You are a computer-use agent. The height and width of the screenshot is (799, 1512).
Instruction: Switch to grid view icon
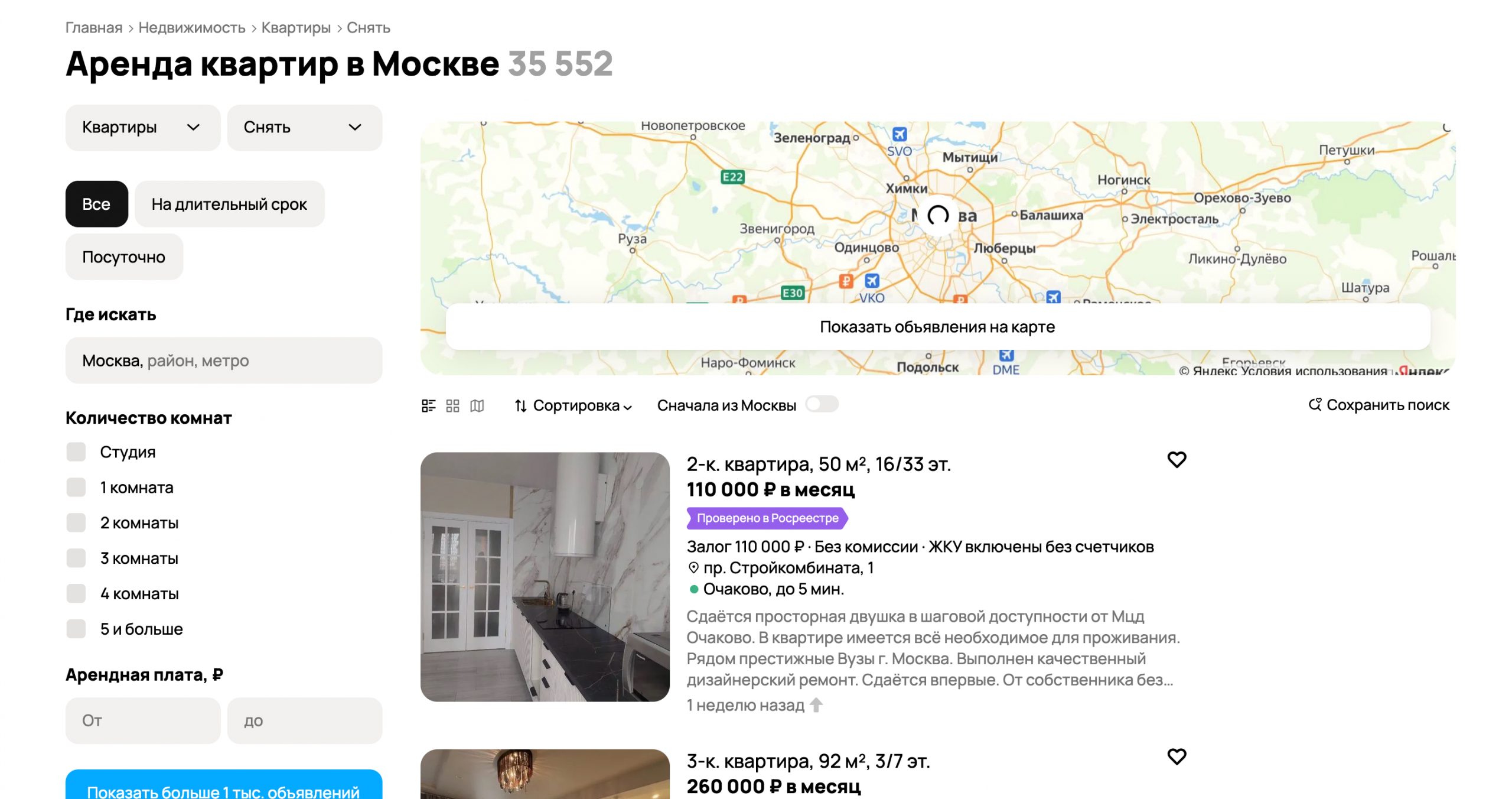(452, 405)
